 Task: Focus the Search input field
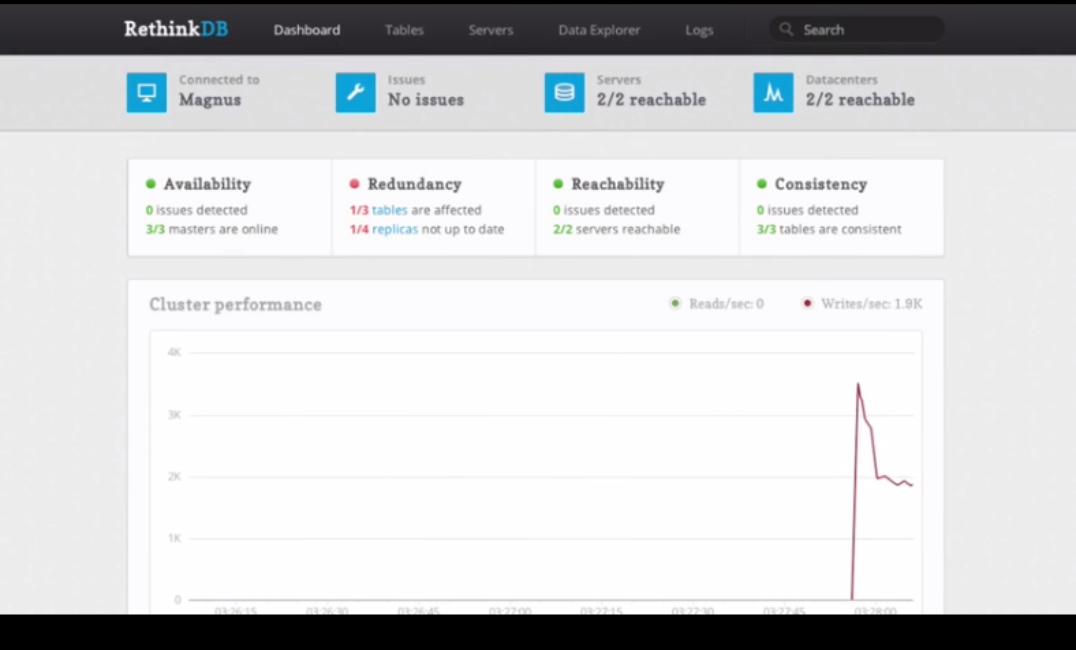coord(857,30)
